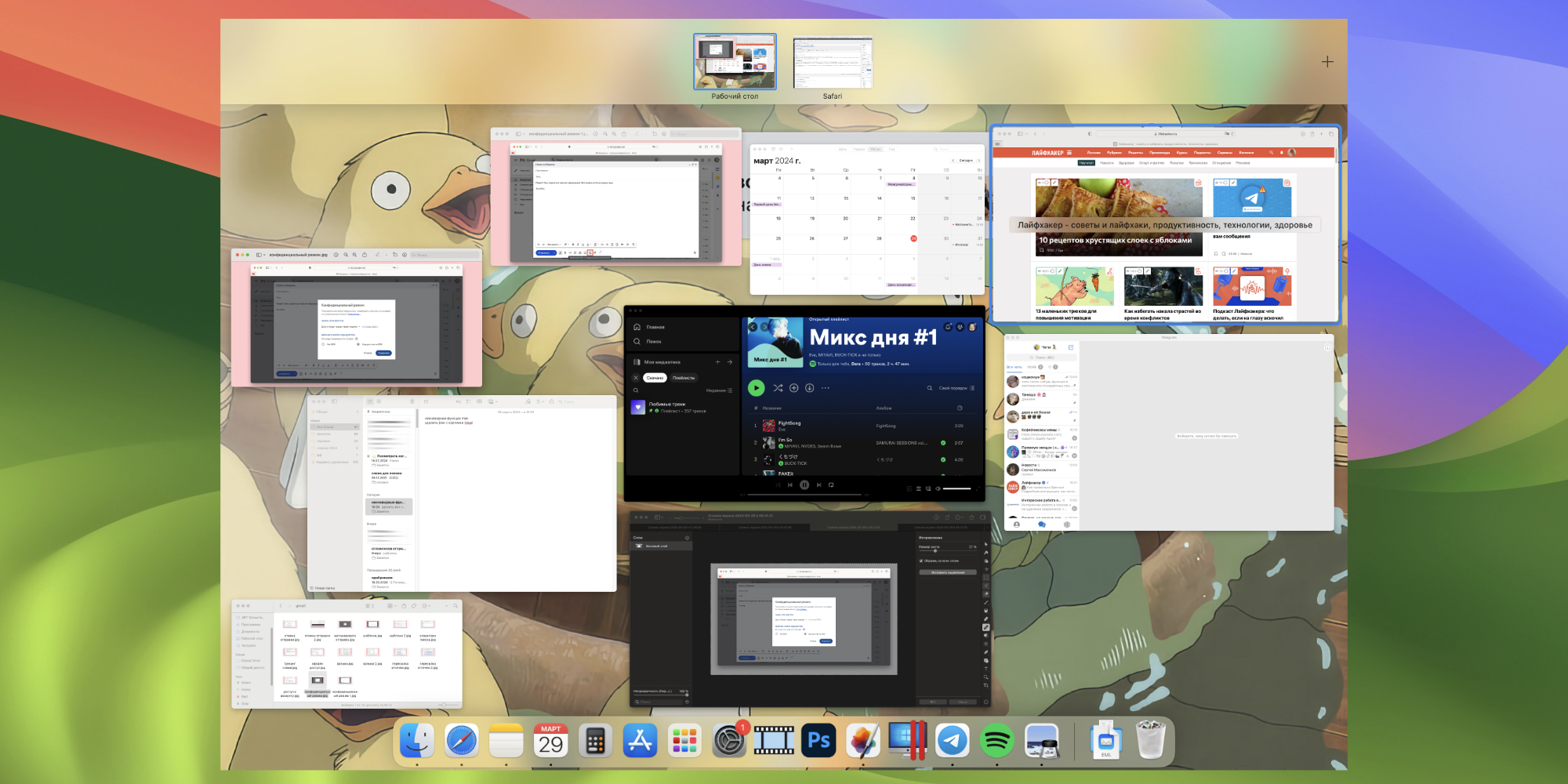Open Calculator from the Dock
The image size is (1568, 784).
(595, 741)
